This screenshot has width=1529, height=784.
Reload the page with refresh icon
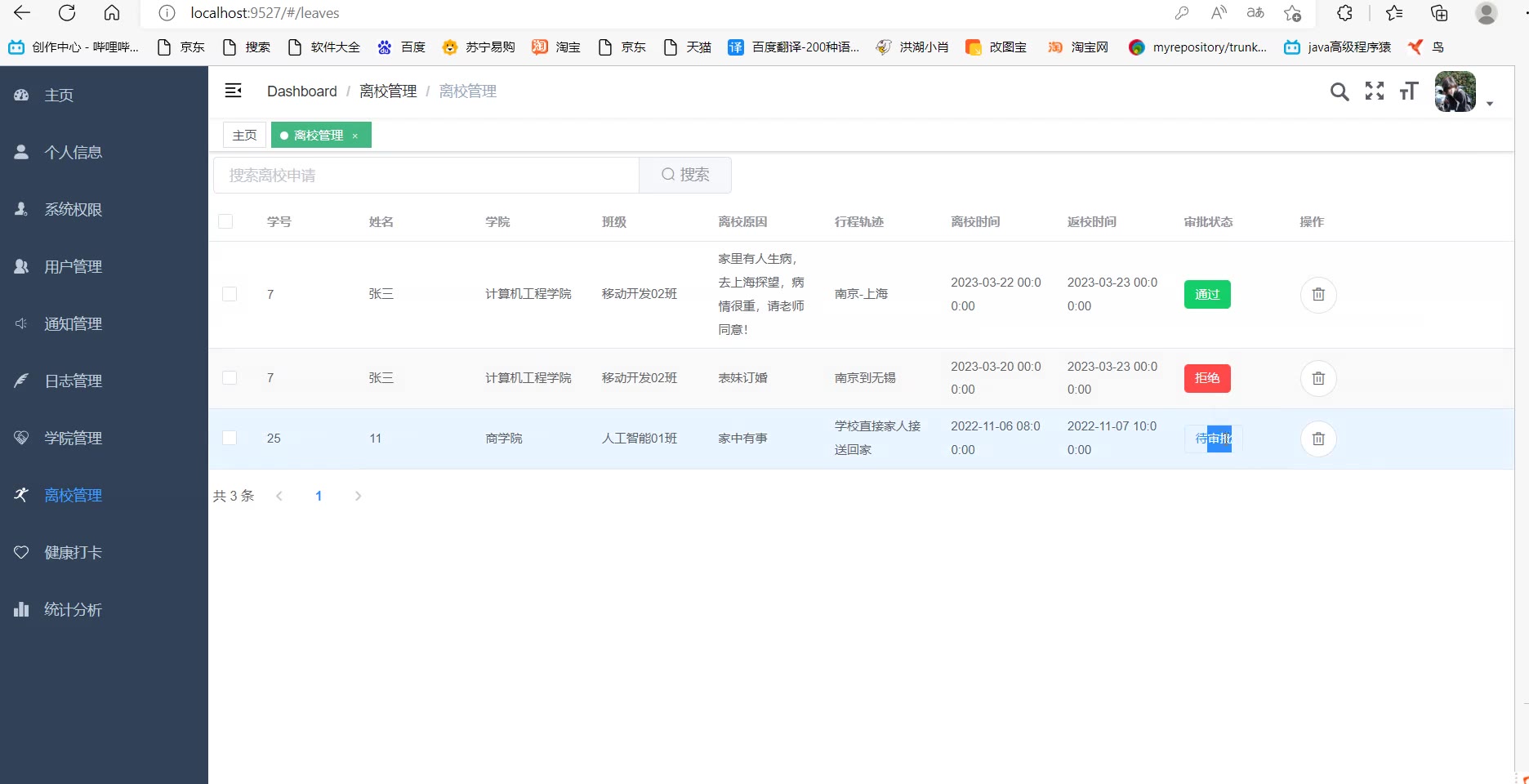(x=67, y=13)
